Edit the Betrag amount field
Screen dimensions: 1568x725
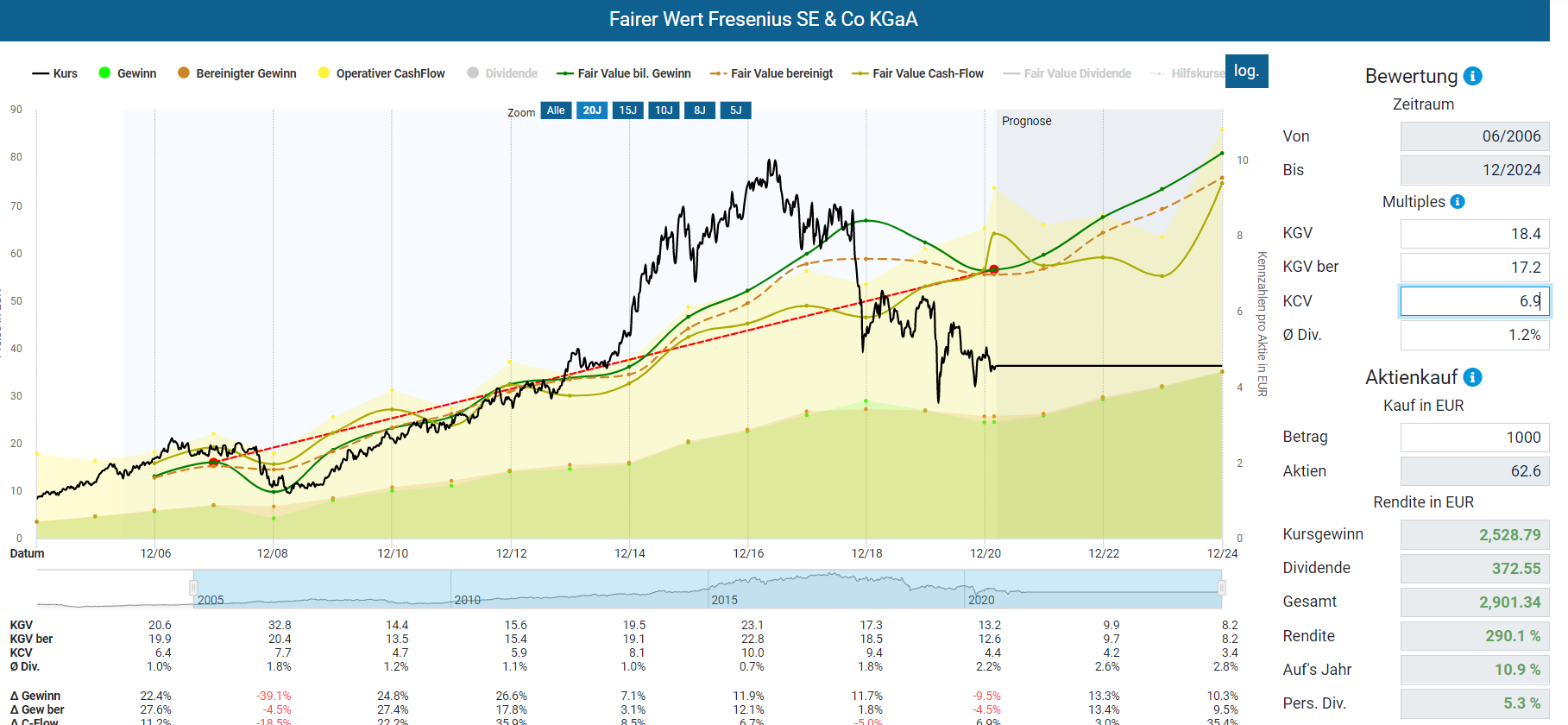pos(1475,438)
